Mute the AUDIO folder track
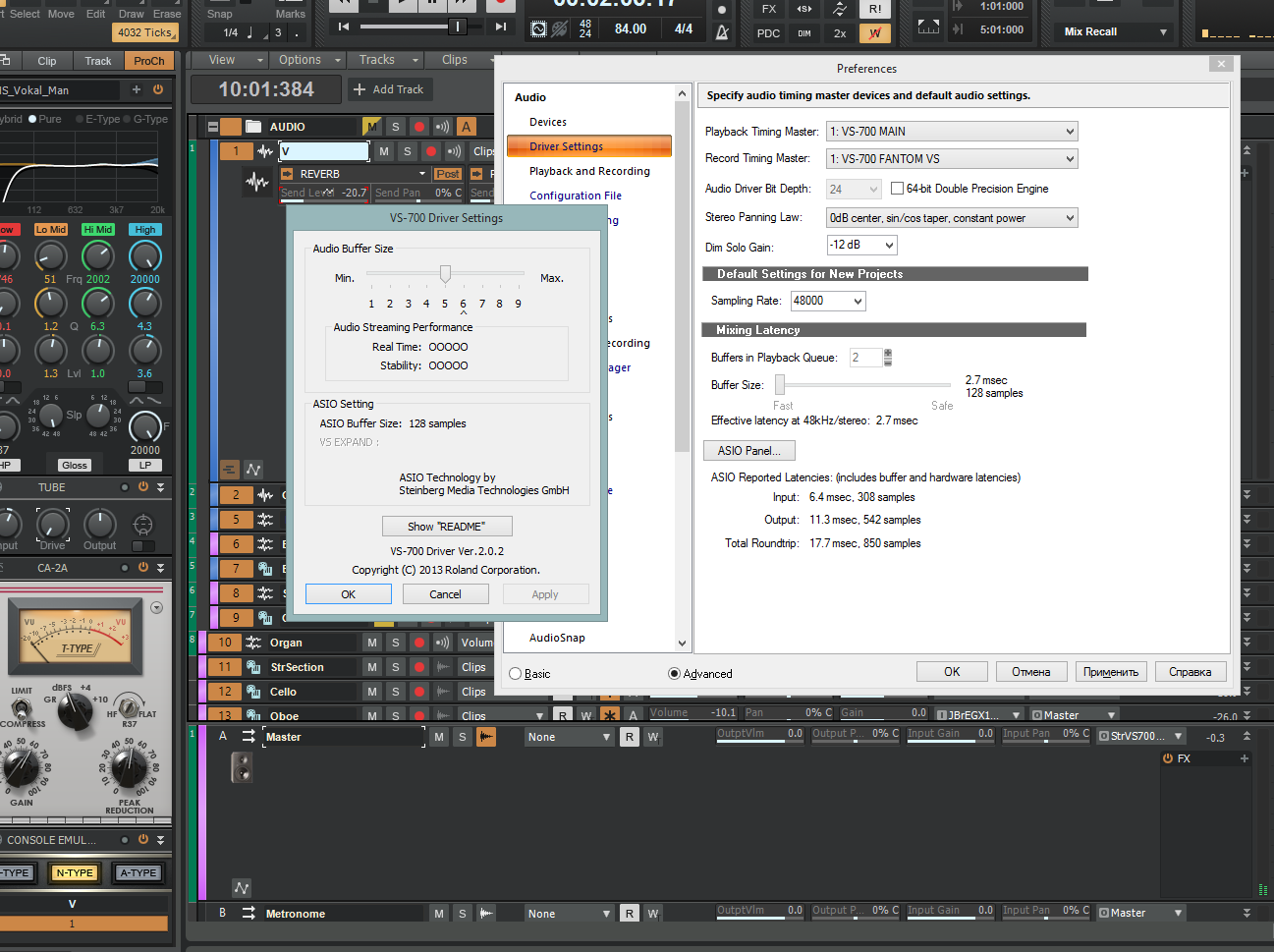 click(371, 127)
